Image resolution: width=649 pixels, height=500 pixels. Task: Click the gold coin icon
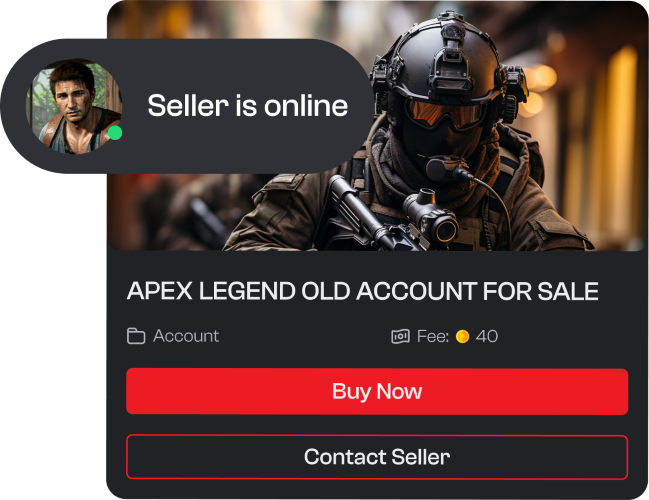(x=462, y=337)
